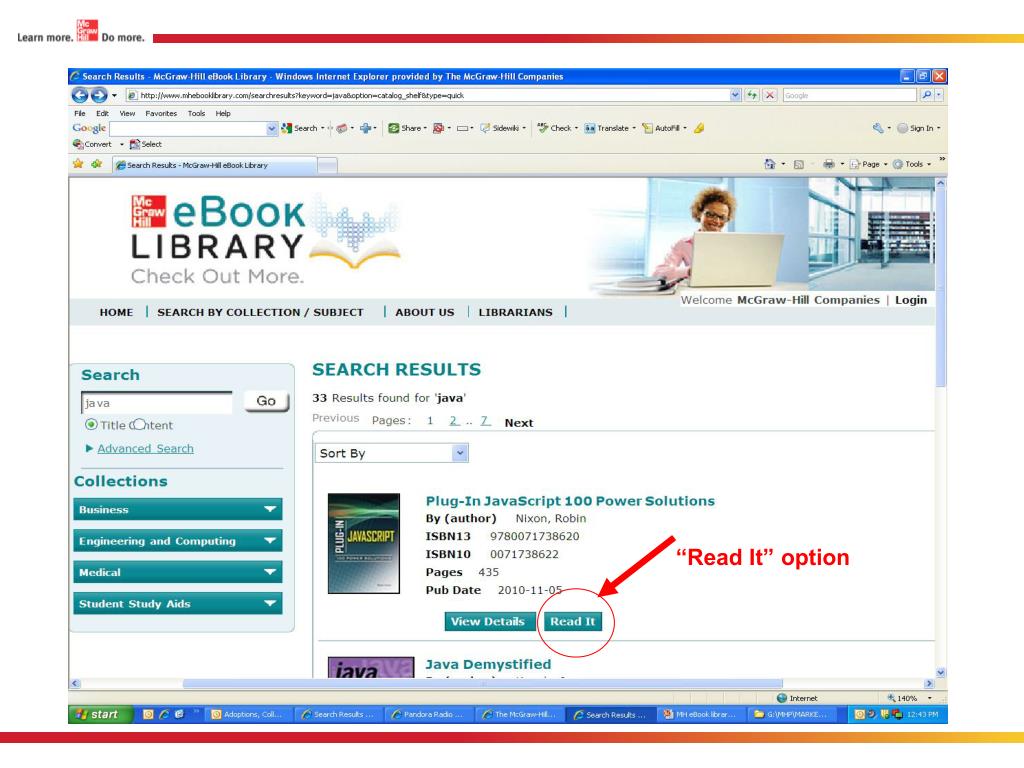Viewport: 1024px width, 768px height.
Task: Click the search magnifier icon in IE search box
Action: (x=926, y=95)
